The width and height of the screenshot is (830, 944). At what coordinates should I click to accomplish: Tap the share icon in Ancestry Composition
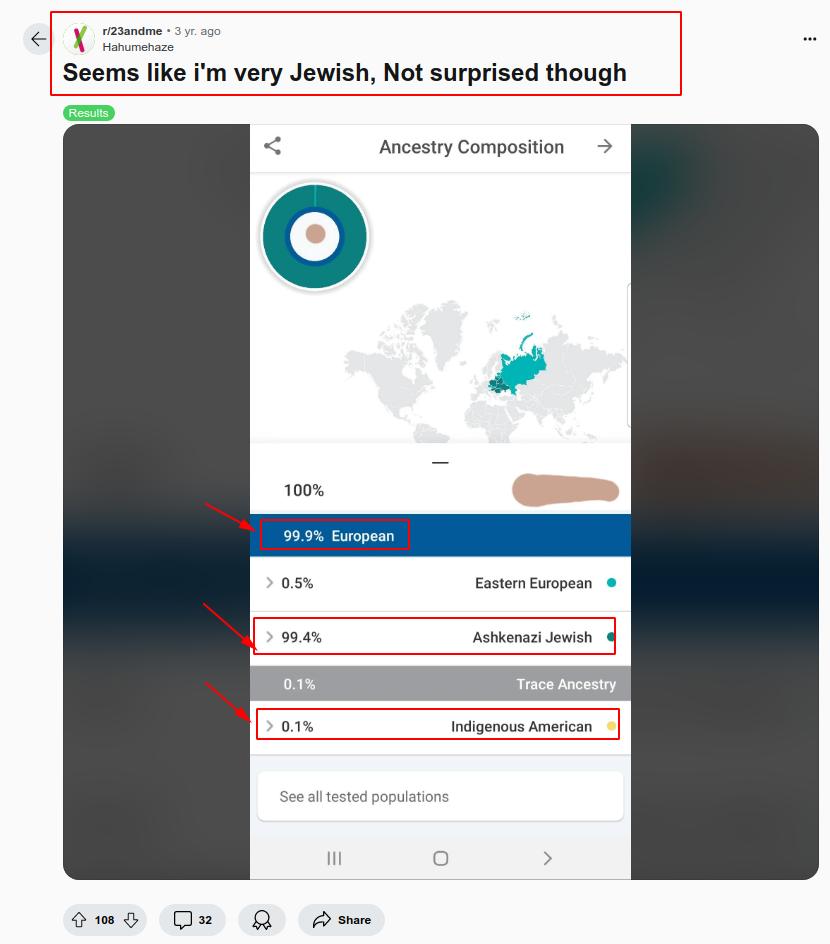(x=272, y=146)
